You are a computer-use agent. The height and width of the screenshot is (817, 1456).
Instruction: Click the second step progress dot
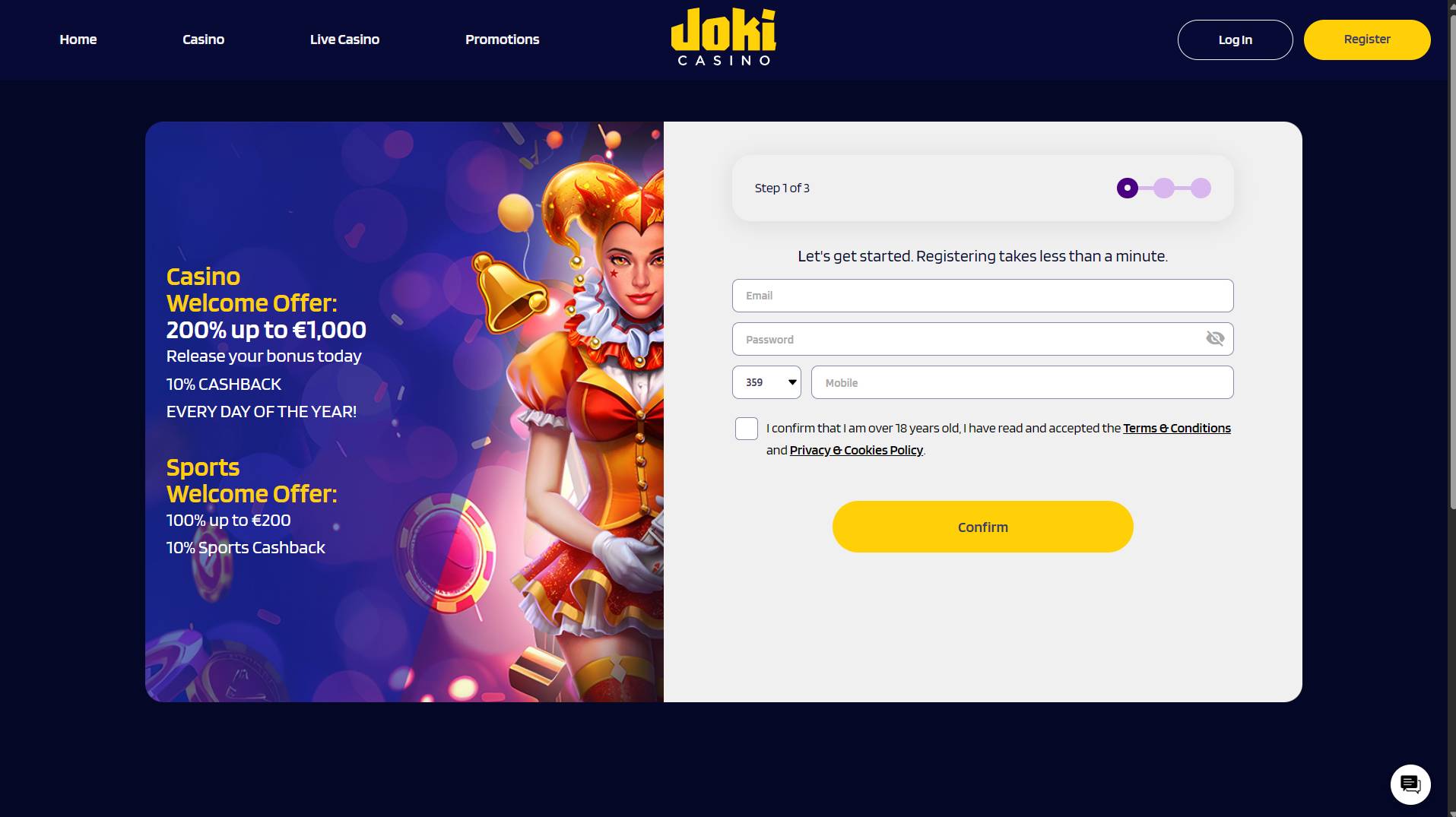point(1164,188)
